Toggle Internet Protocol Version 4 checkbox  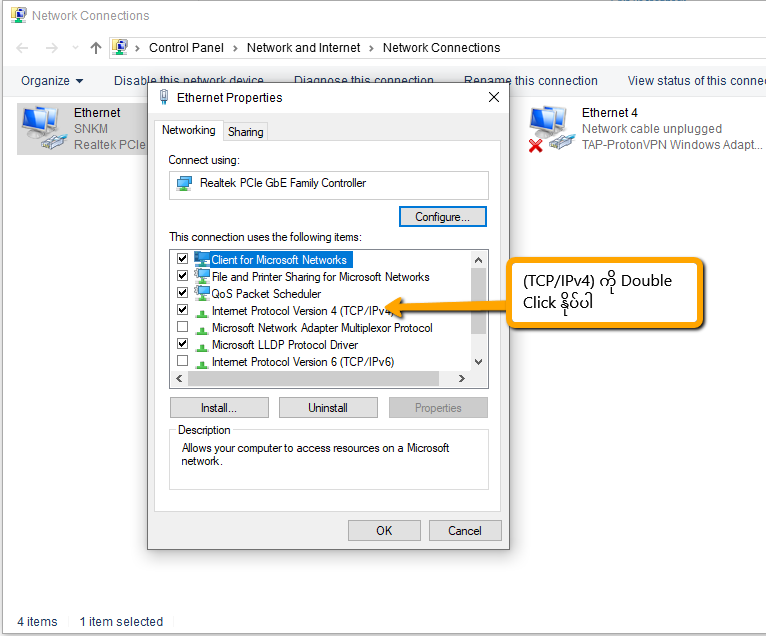[182, 310]
